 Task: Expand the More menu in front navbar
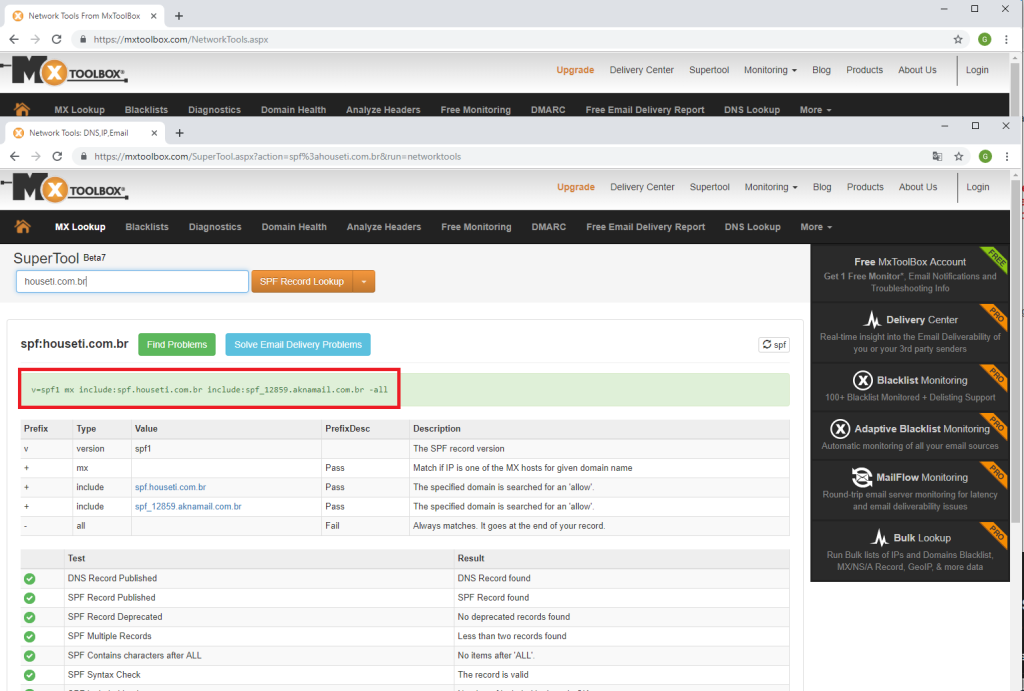point(816,227)
